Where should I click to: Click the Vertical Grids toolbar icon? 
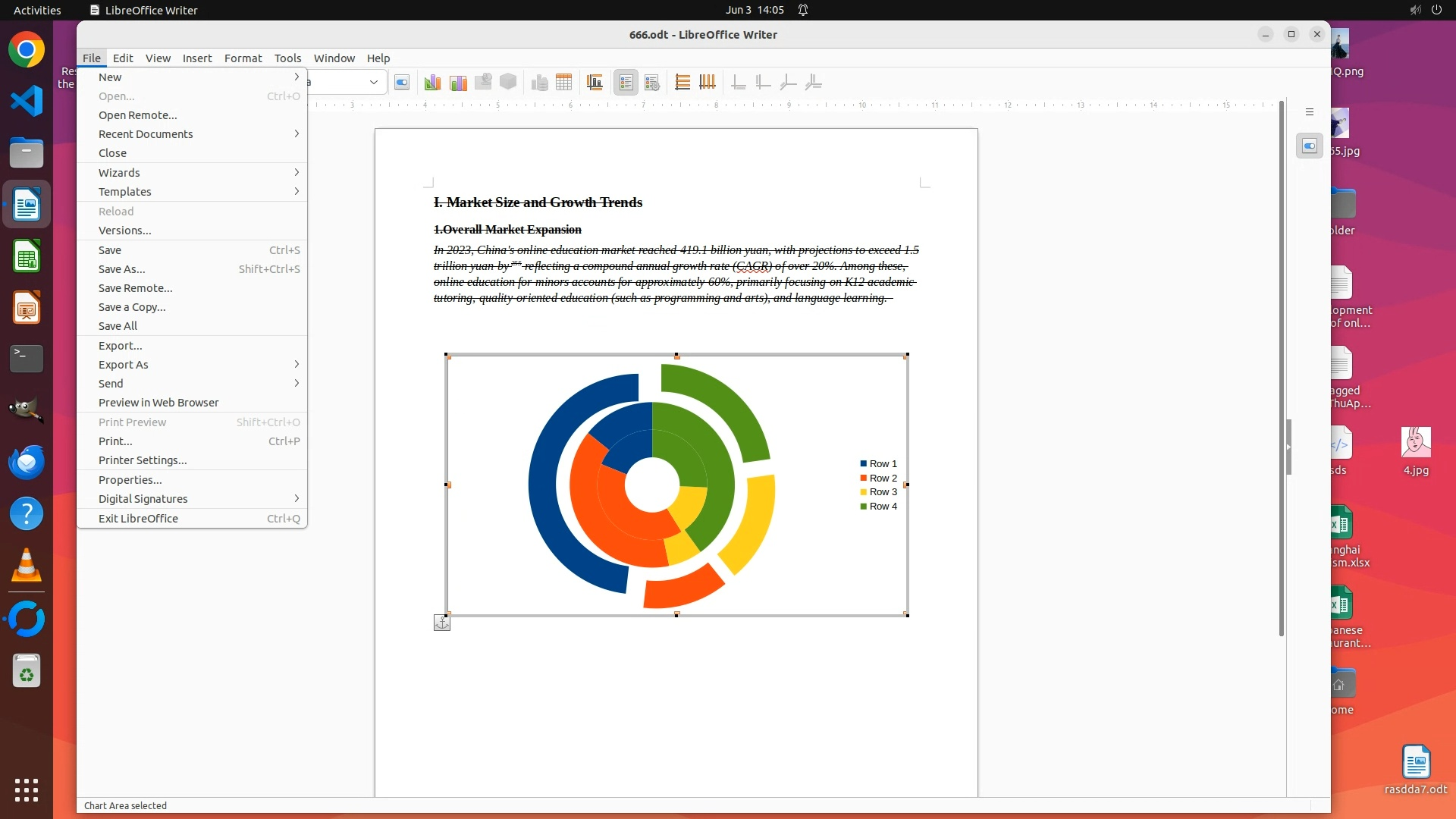click(x=708, y=83)
